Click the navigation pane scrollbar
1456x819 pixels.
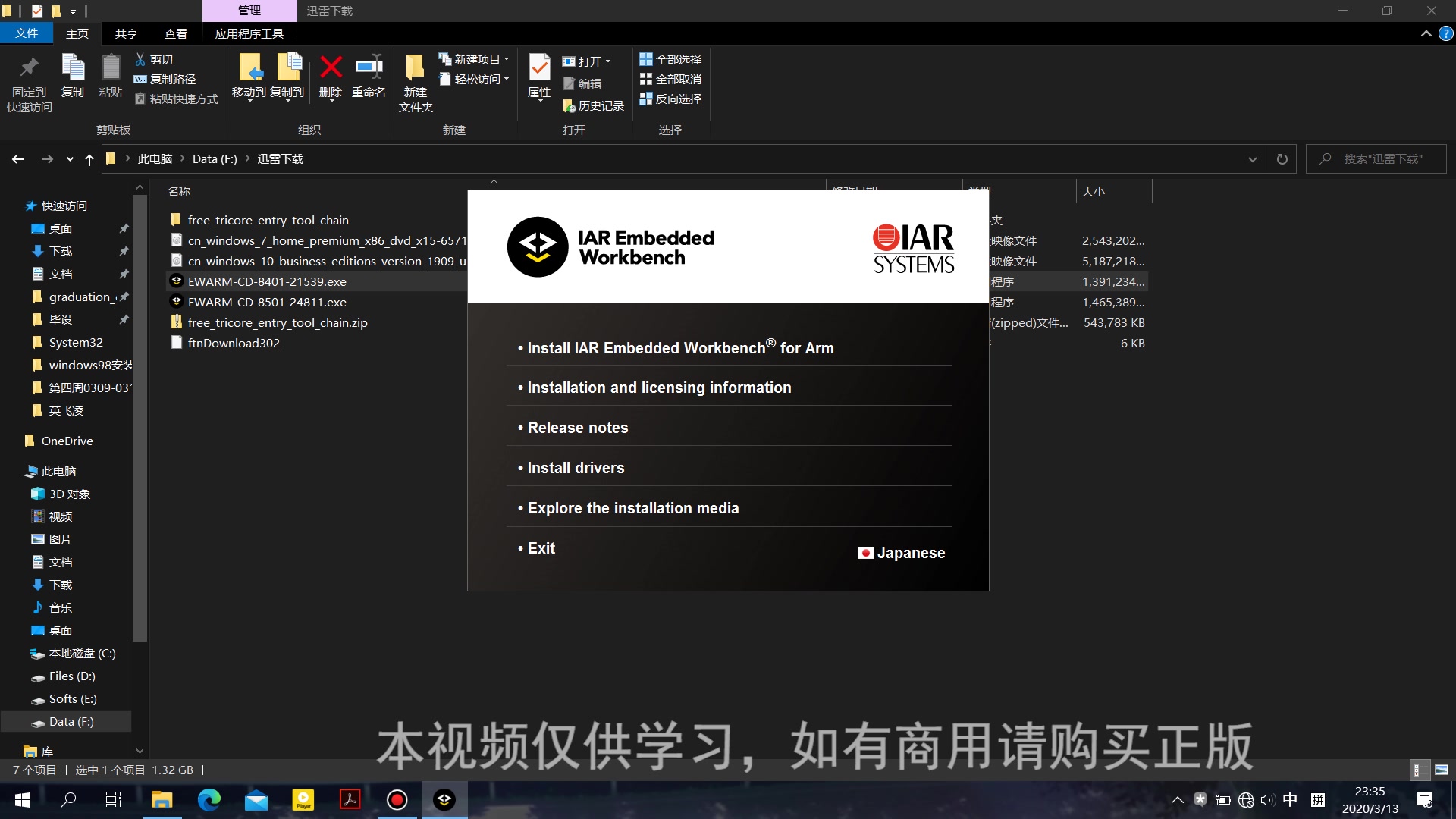pyautogui.click(x=140, y=417)
